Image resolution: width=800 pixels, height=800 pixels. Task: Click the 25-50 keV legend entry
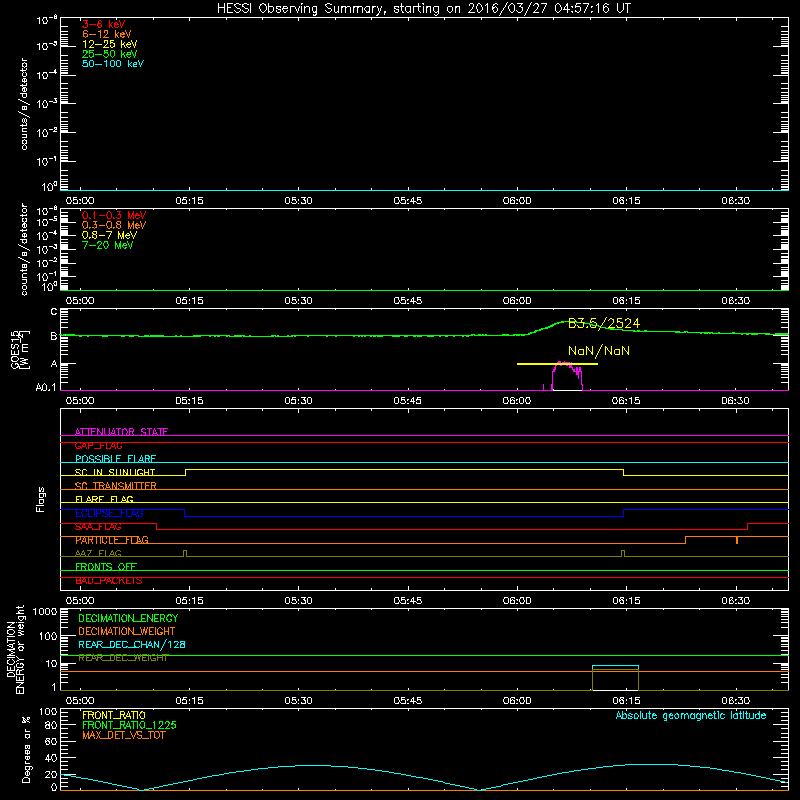tap(110, 54)
